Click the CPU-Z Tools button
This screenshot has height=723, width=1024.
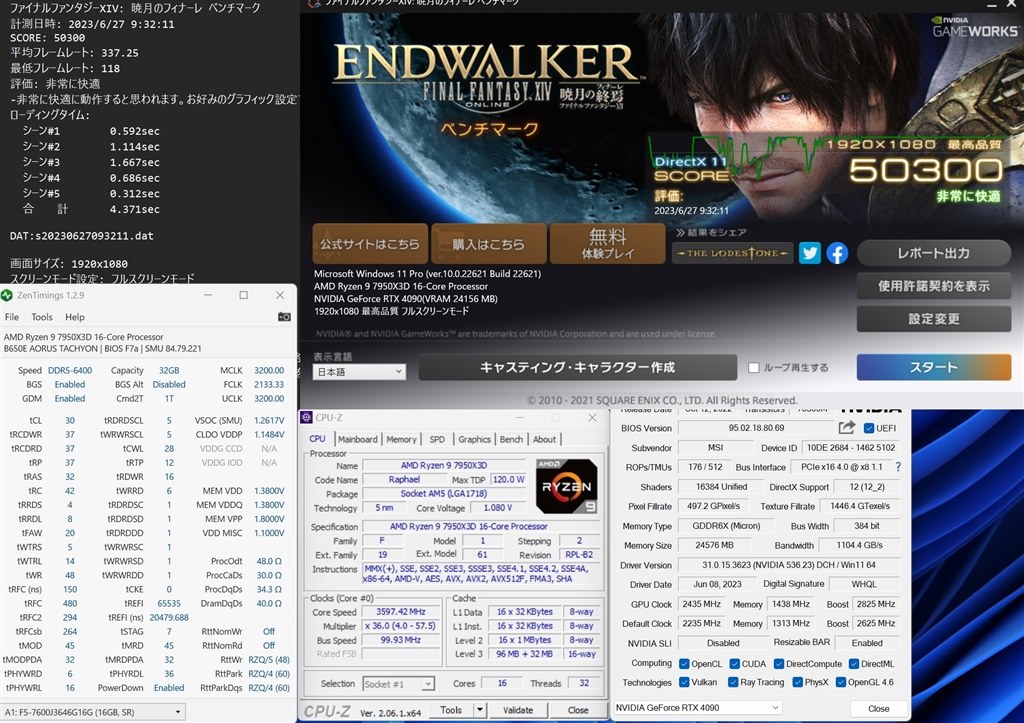[x=451, y=710]
